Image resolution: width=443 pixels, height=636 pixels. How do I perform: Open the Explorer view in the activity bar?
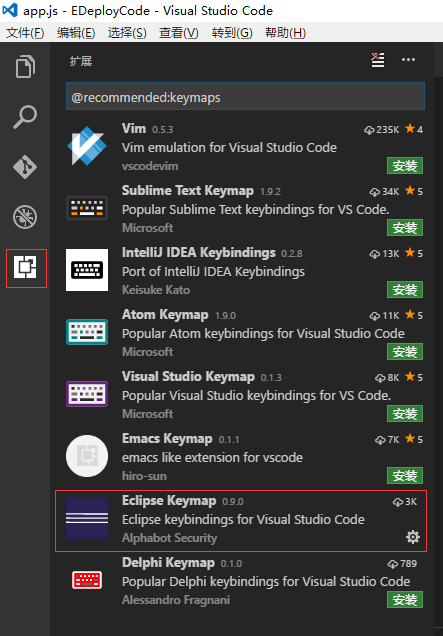click(x=25, y=67)
